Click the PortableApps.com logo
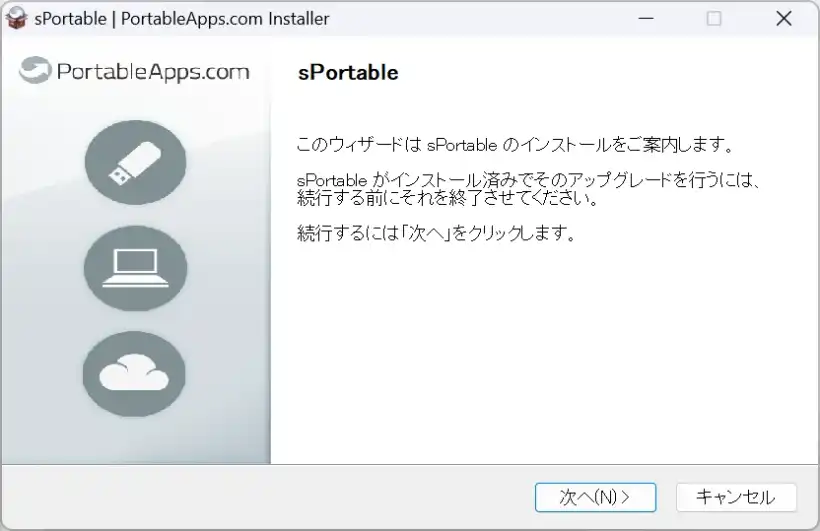The height and width of the screenshot is (531, 820). coord(134,71)
